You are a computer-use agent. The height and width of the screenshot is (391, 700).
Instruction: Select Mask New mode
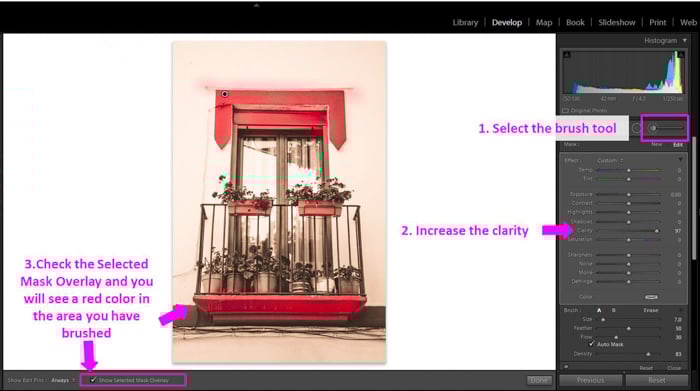[656, 144]
